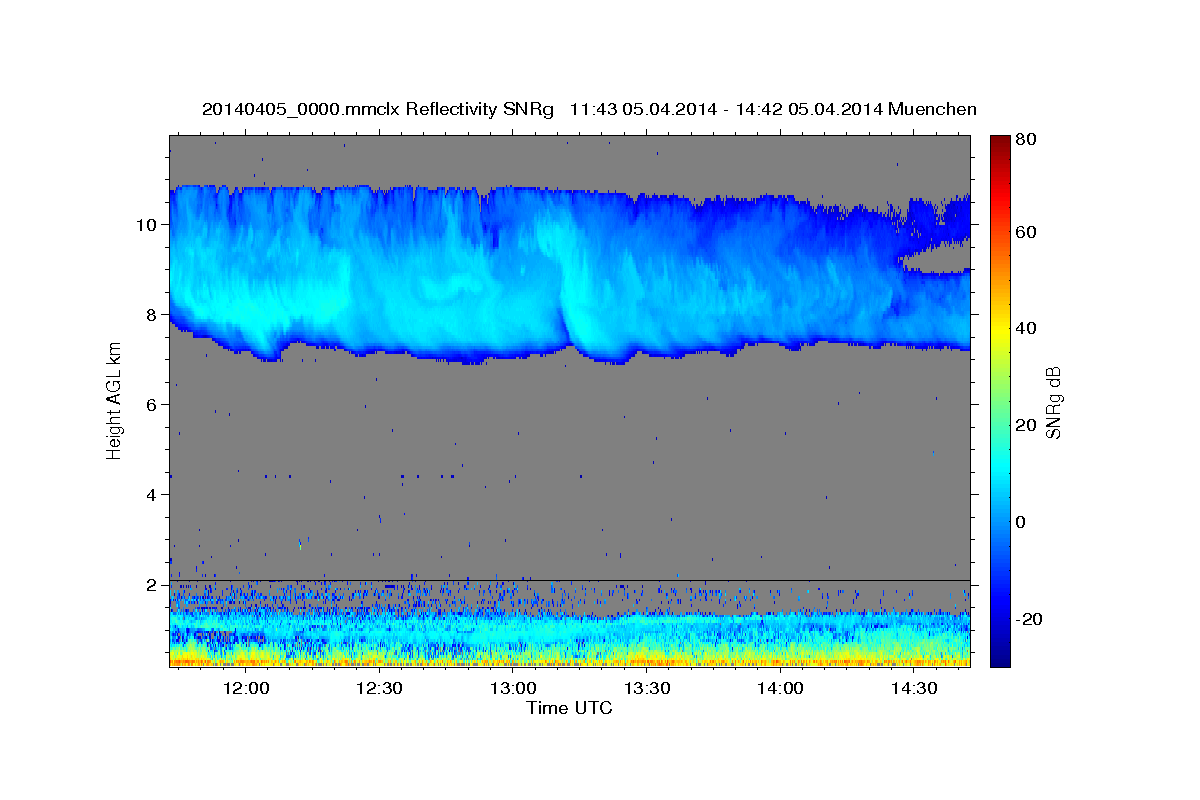Click the colorbar value 80

coord(1028,140)
